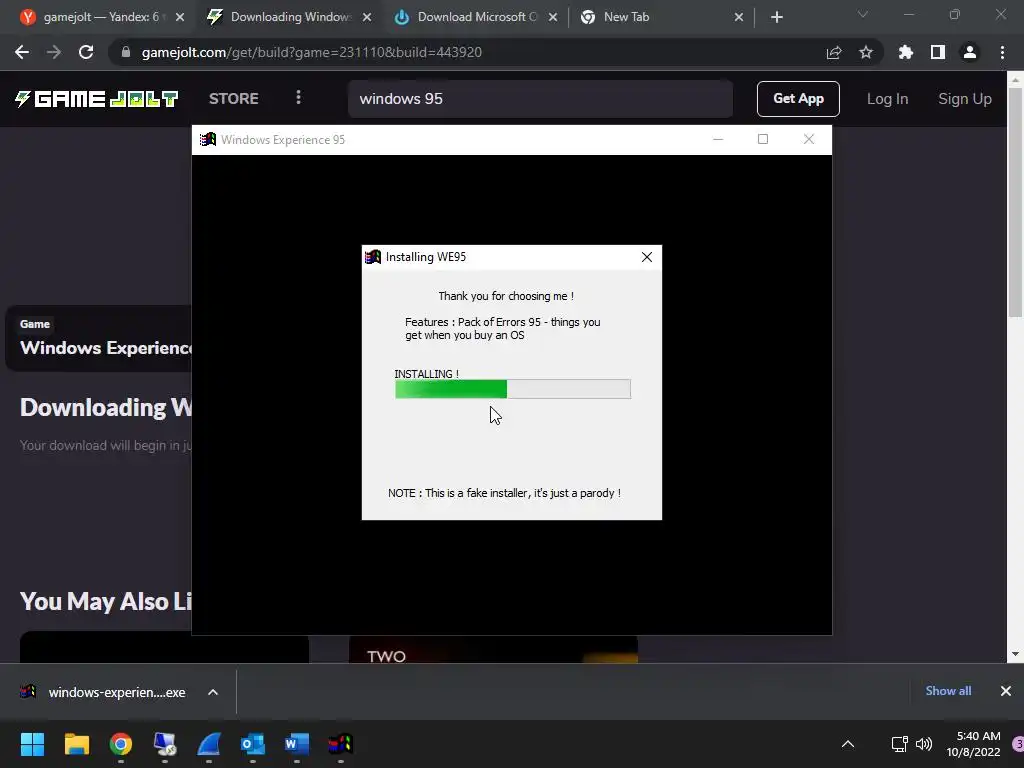Screen dimensions: 1024x768
Task: Click the address bar URL
Action: click(x=312, y=52)
